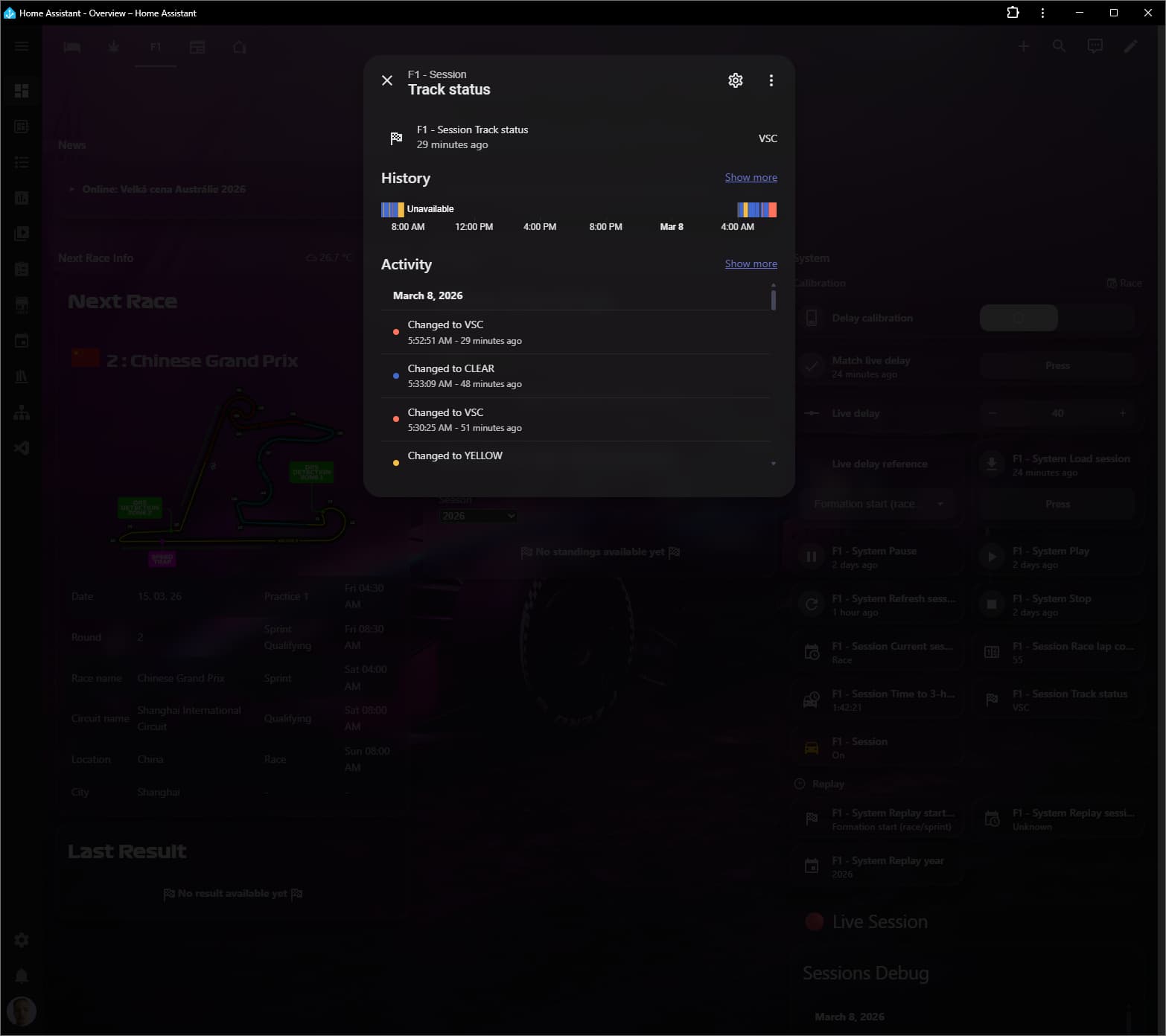This screenshot has width=1166, height=1036.
Task: Select the 'Changed to CLEAR' activity entry
Action: click(x=575, y=376)
